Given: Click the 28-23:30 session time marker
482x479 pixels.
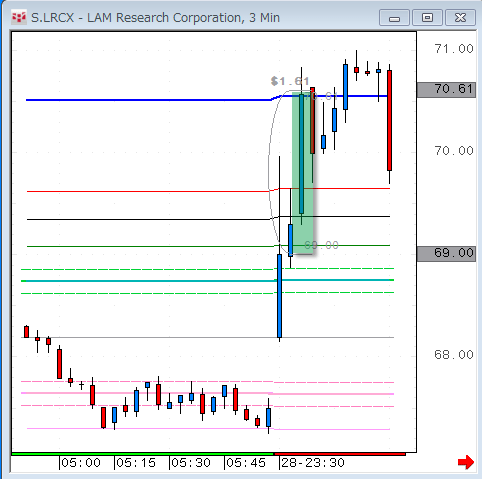Looking at the screenshot, I should (x=313, y=463).
